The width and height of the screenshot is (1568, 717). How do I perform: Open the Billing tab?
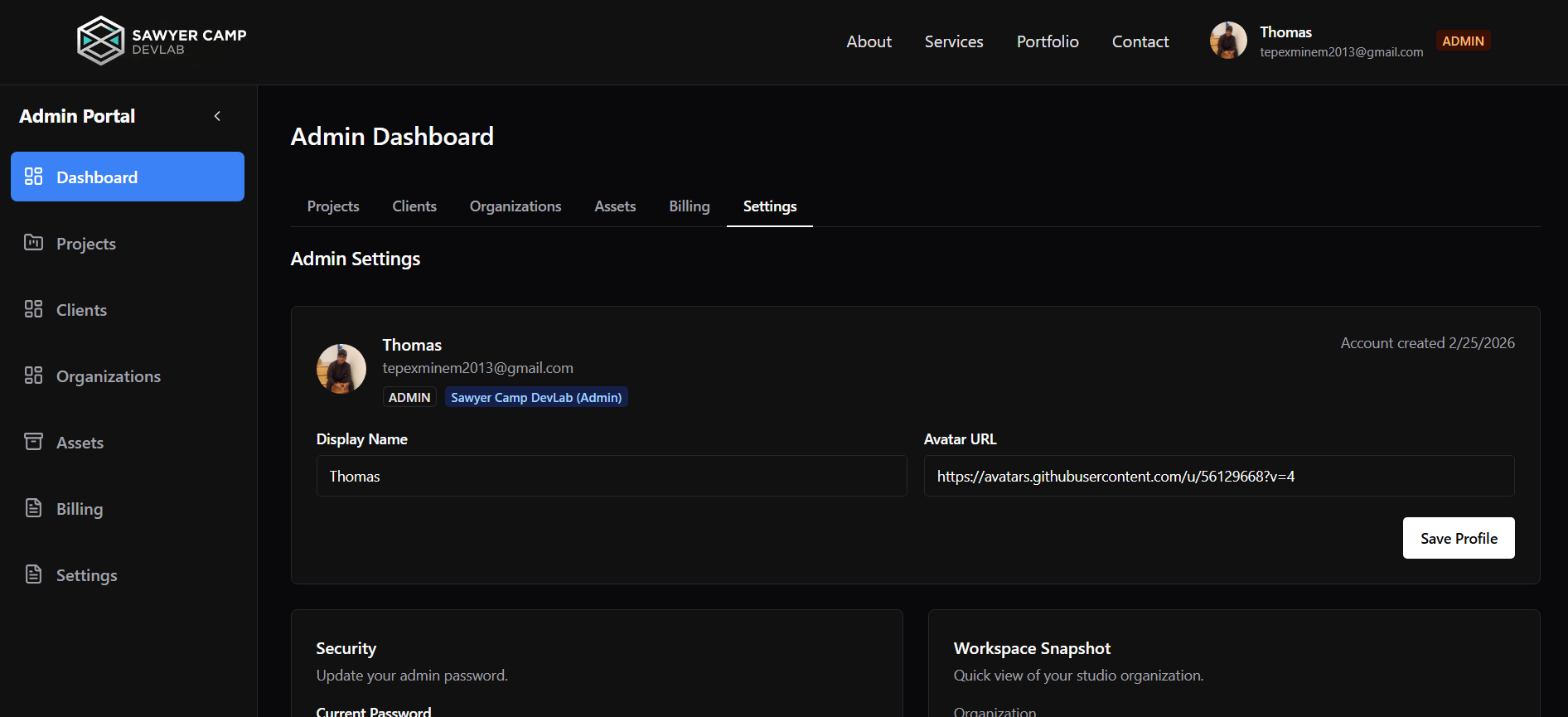pos(689,206)
